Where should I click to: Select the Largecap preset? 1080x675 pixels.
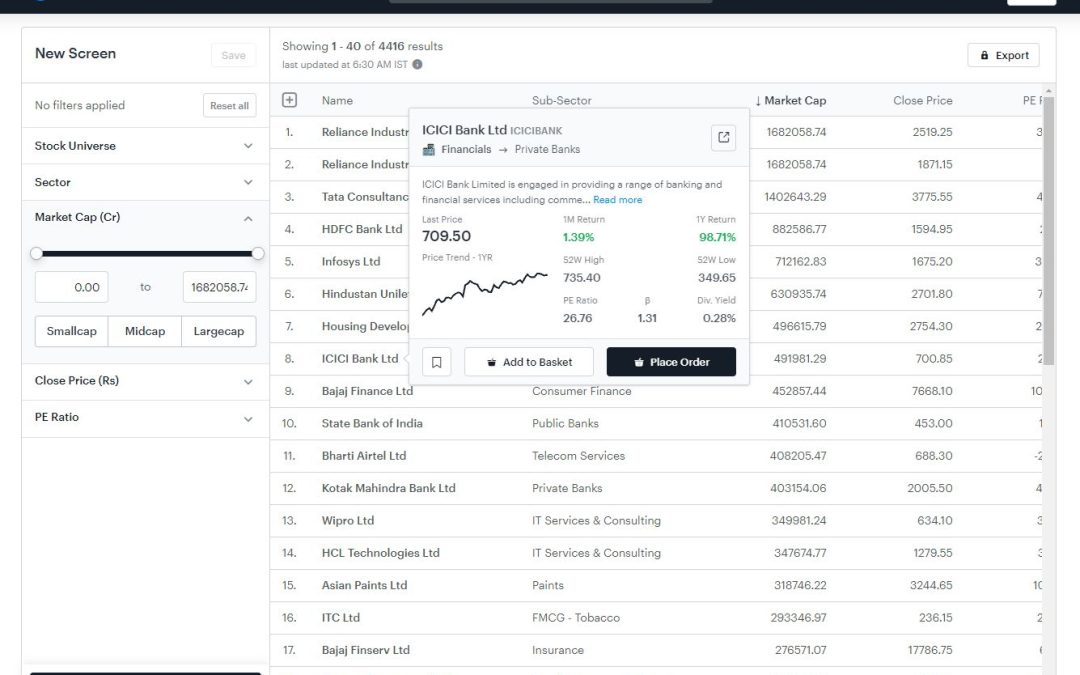coord(219,331)
